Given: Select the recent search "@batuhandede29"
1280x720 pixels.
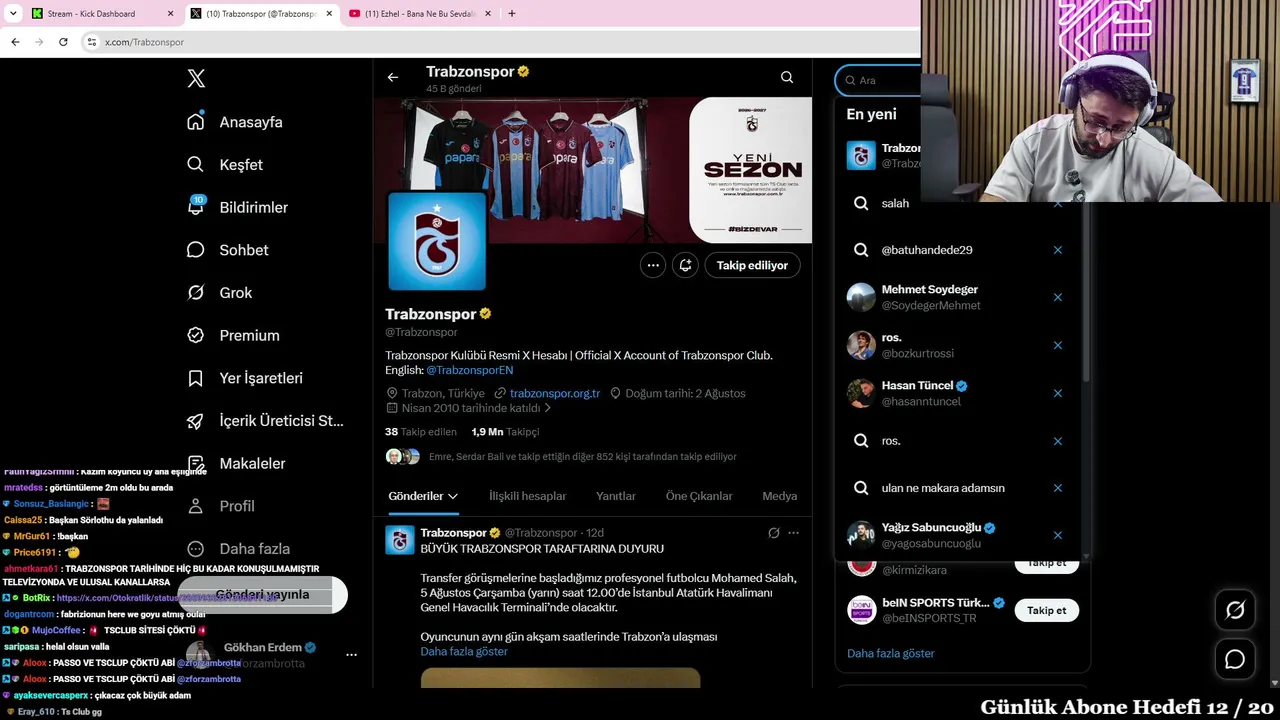Looking at the screenshot, I should coord(927,250).
